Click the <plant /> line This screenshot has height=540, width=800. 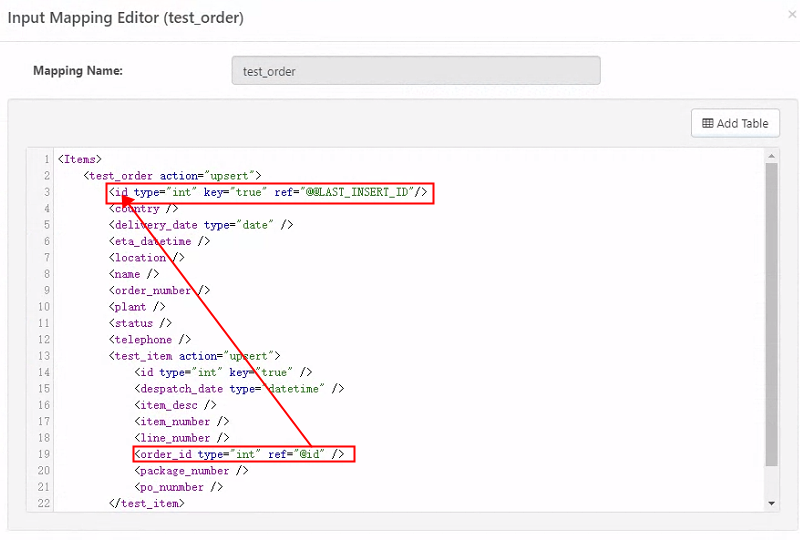pos(137,307)
